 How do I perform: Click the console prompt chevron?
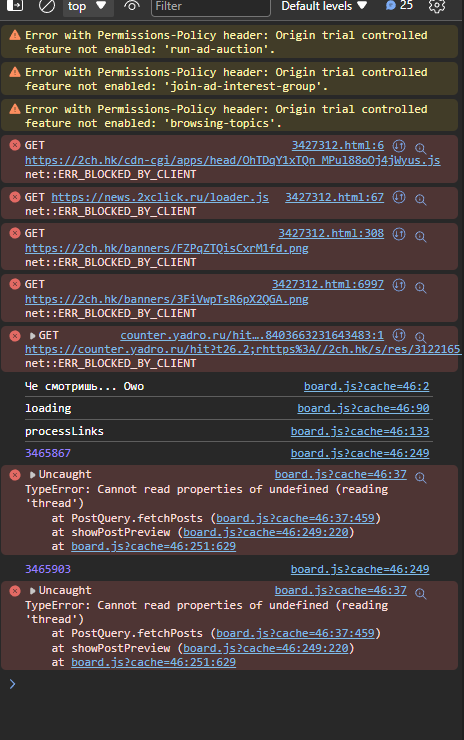tap(13, 684)
